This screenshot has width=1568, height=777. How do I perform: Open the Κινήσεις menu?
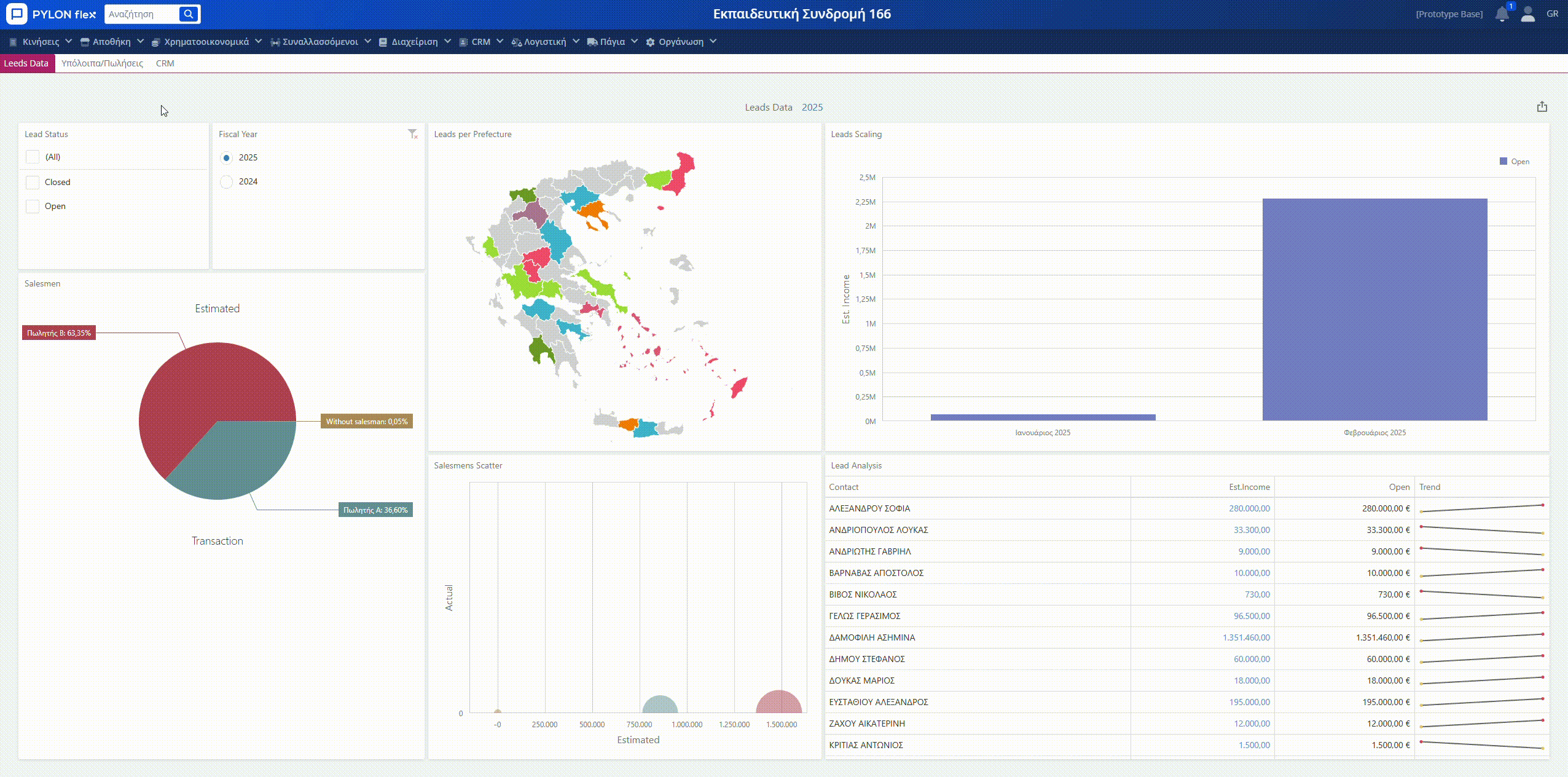tap(41, 42)
